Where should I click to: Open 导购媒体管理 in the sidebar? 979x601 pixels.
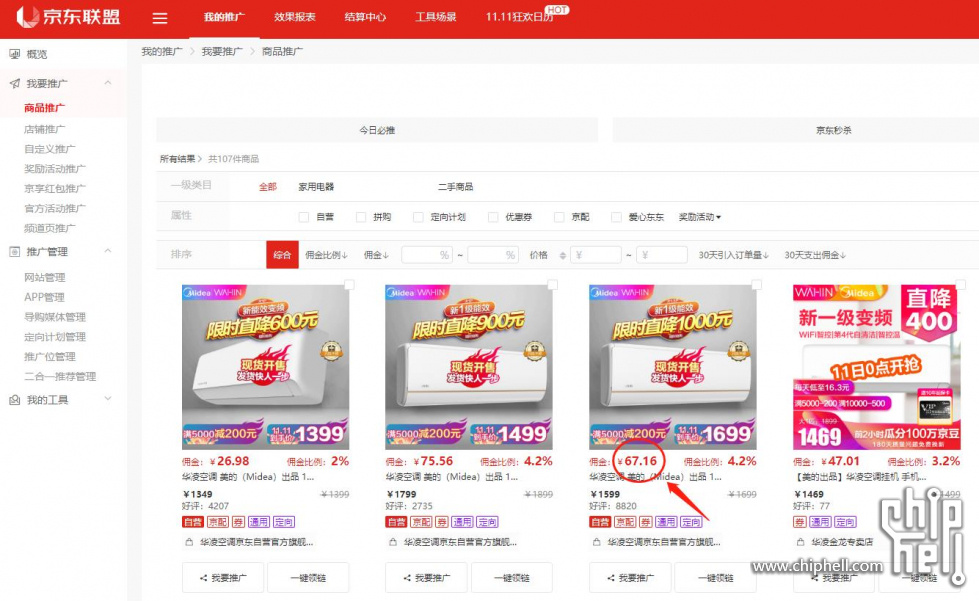[x=55, y=317]
